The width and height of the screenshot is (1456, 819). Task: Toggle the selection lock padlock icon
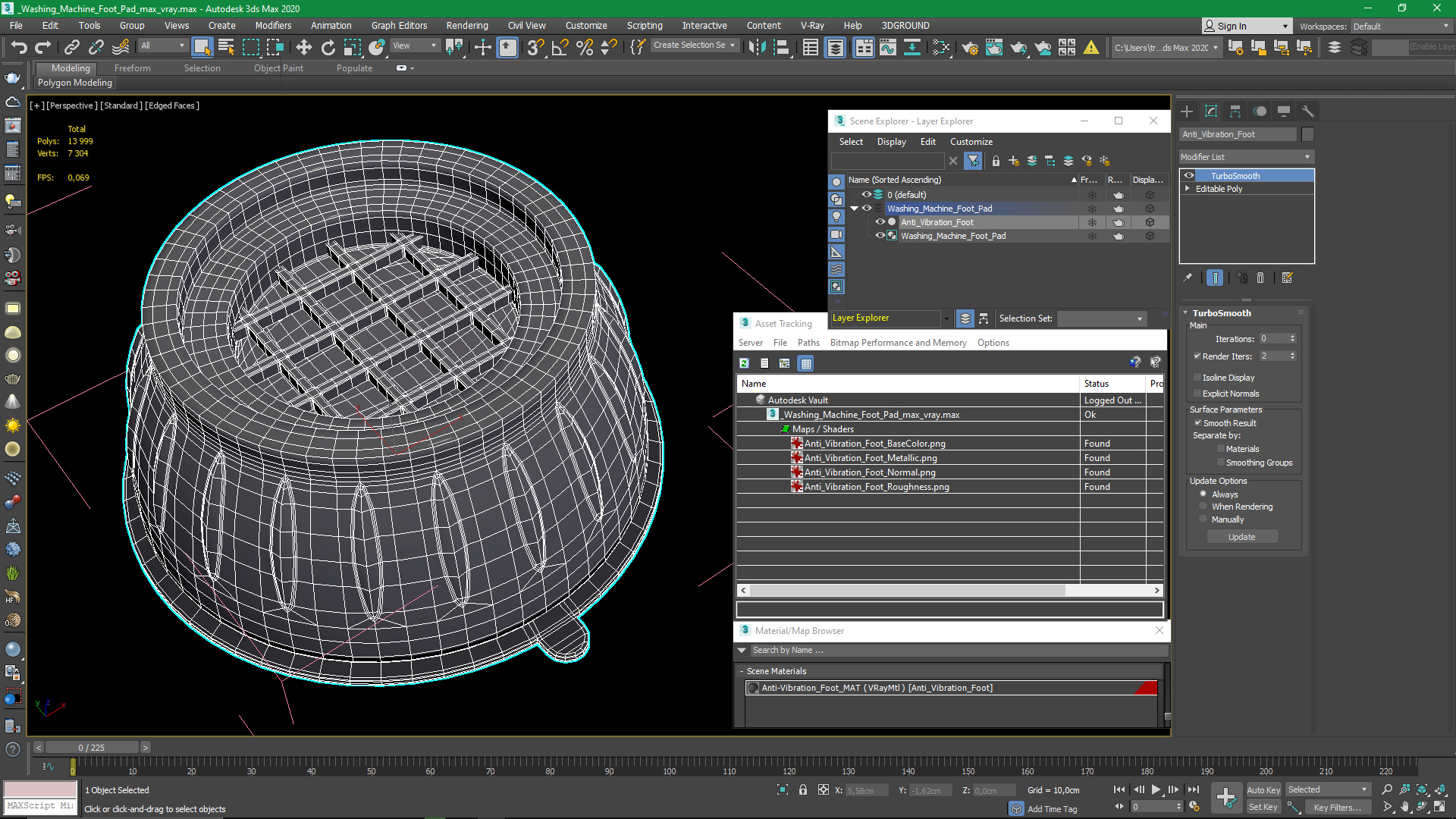coord(803,789)
